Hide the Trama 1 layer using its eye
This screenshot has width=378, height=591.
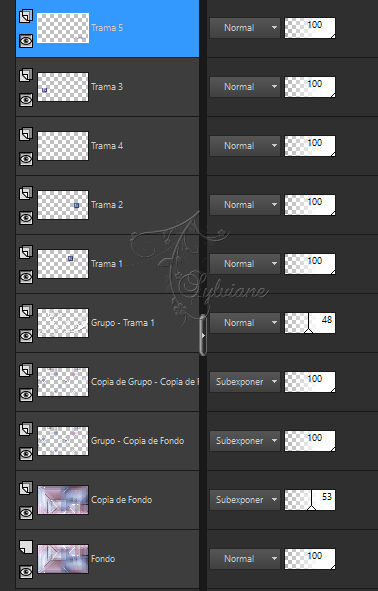pyautogui.click(x=26, y=277)
